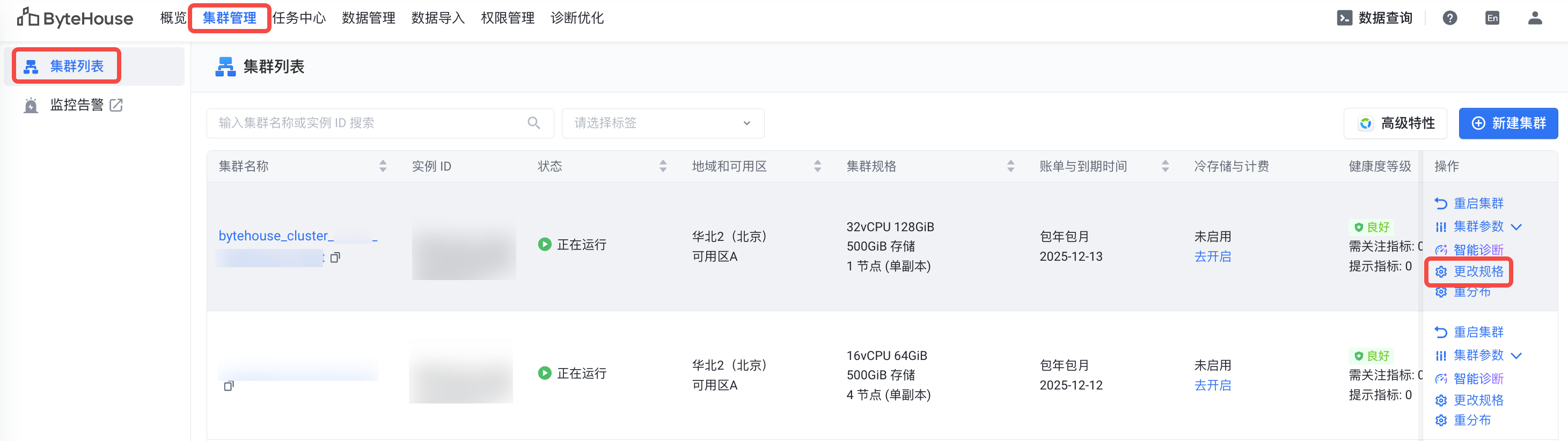Open the user account profile icon
Viewport: 1568px width, 441px height.
click(x=1535, y=18)
